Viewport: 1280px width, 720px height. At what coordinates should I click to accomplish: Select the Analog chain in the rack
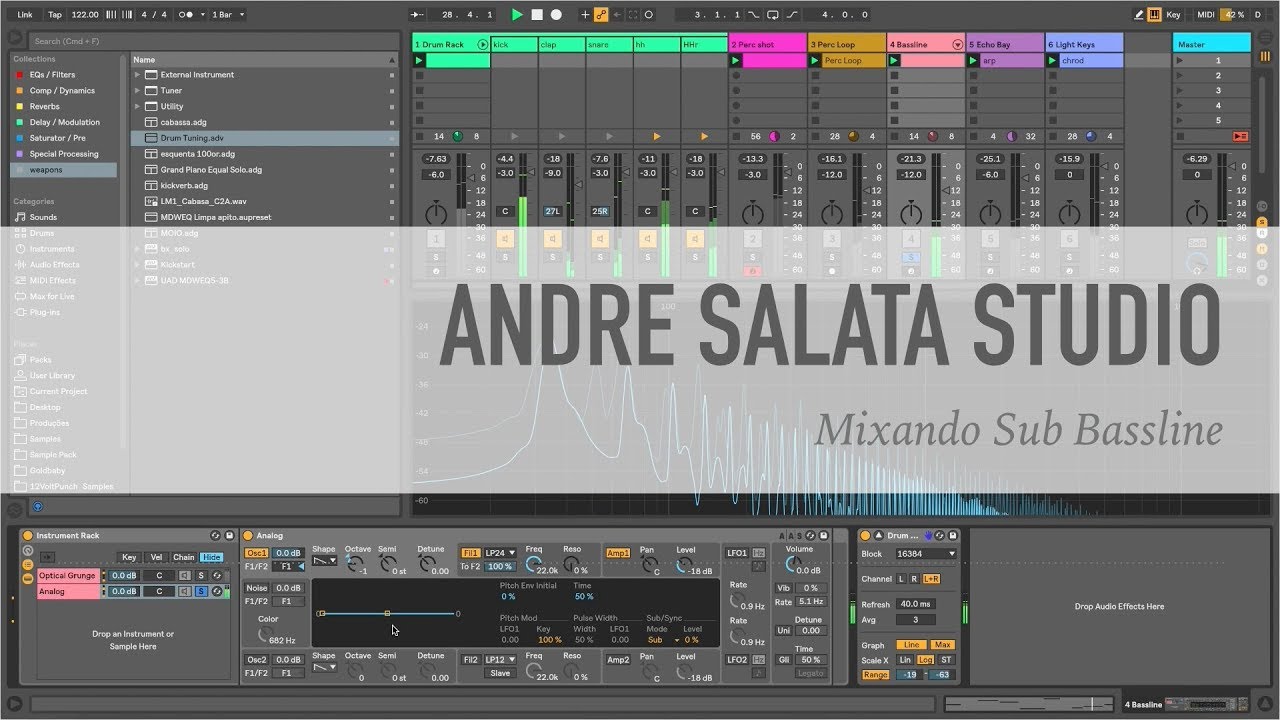click(68, 591)
